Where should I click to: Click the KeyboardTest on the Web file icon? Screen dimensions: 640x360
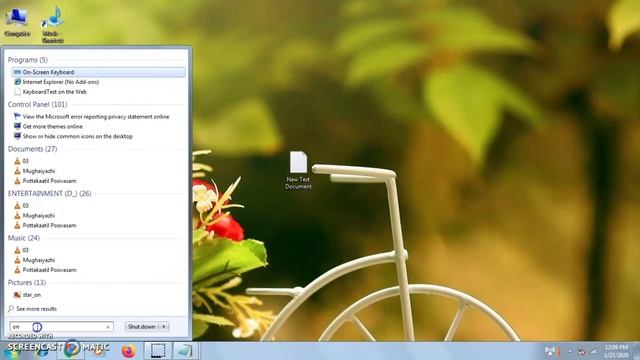click(17, 92)
